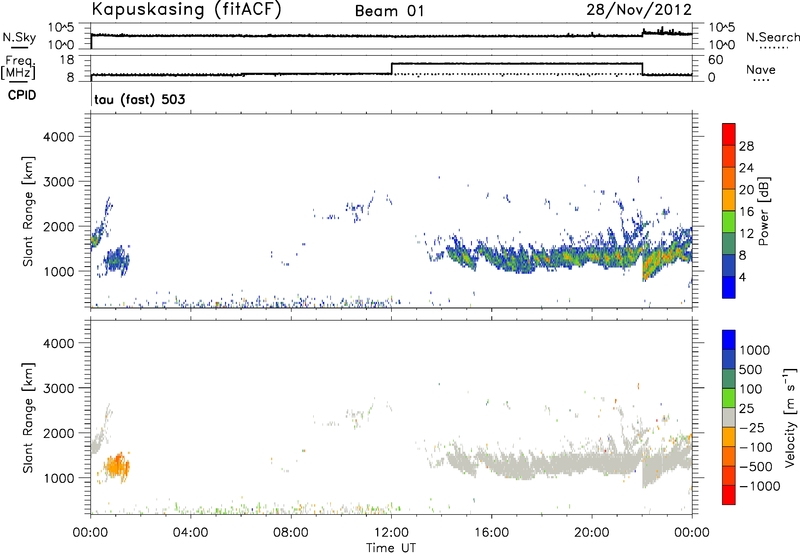This screenshot has width=800, height=554.
Task: Click the 'Velocity [m s-1]' colour bar title
Action: [x=790, y=417]
